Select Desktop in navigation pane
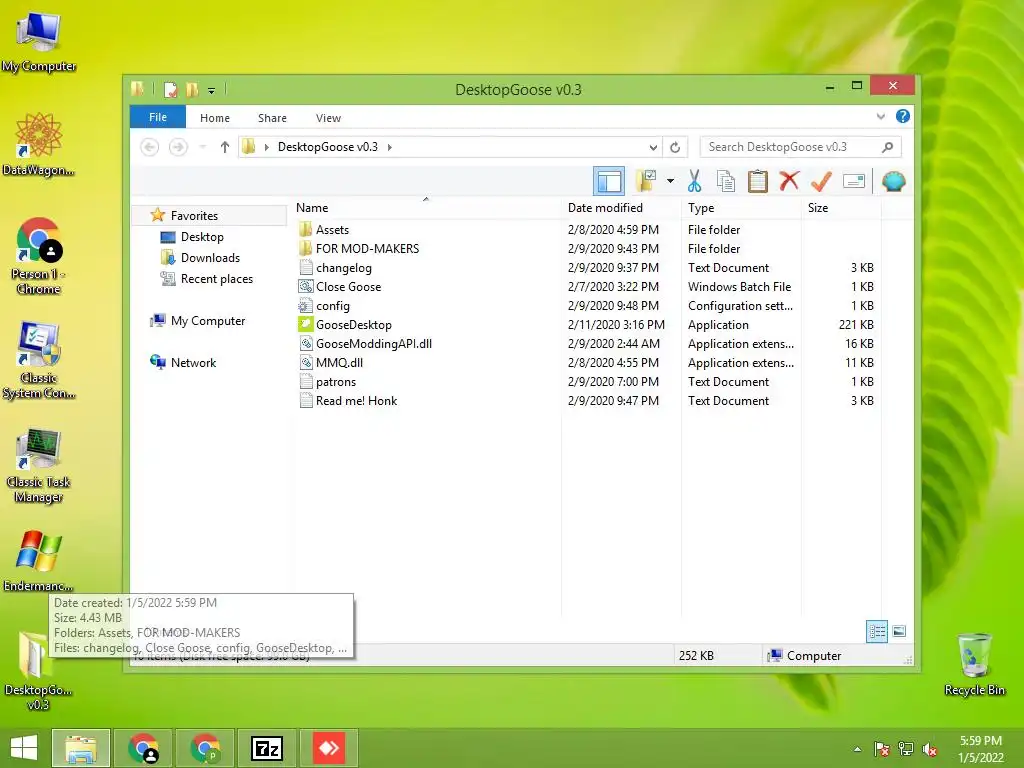Image resolution: width=1024 pixels, height=768 pixels. tap(202, 236)
